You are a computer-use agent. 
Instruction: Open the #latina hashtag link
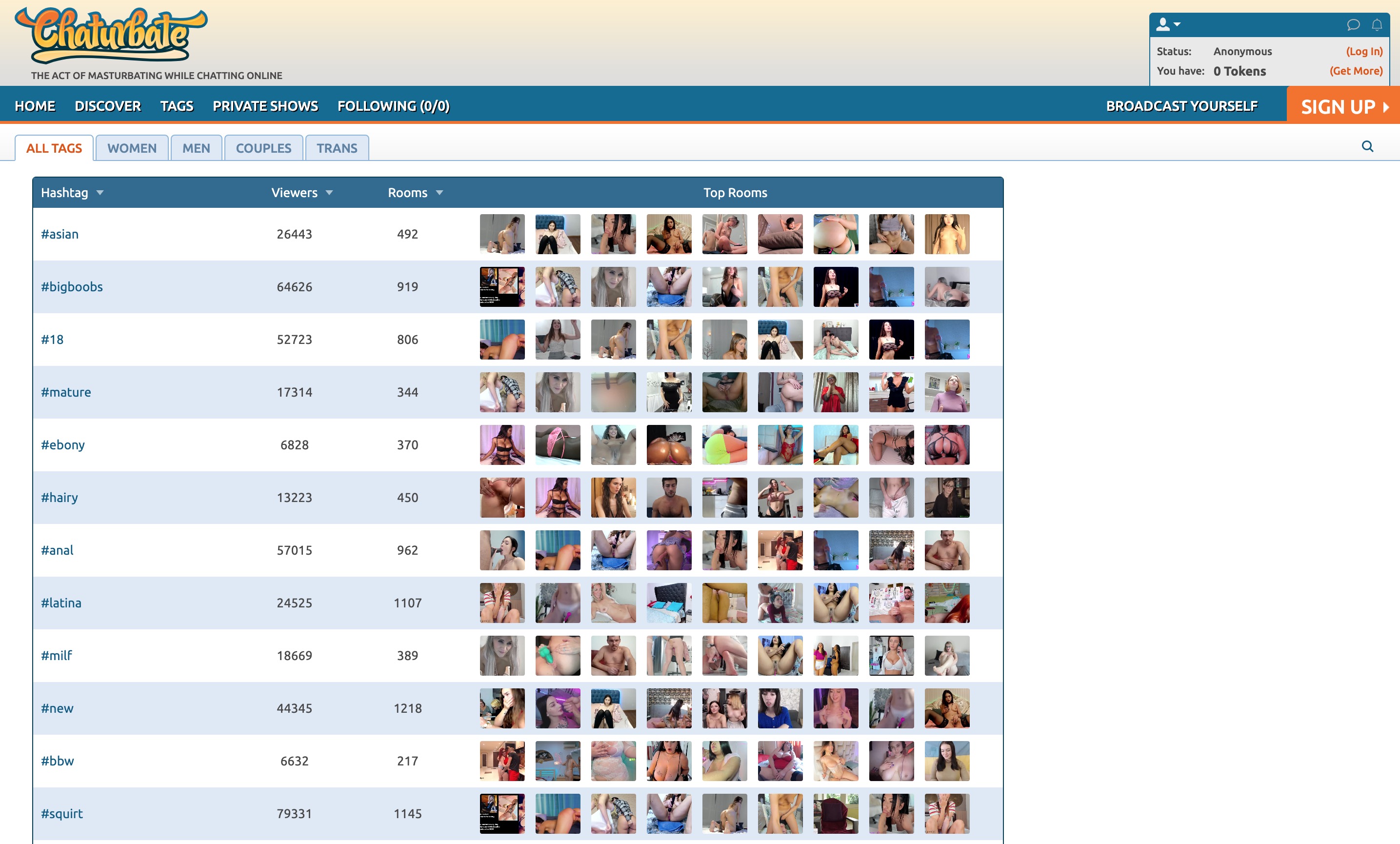61,603
